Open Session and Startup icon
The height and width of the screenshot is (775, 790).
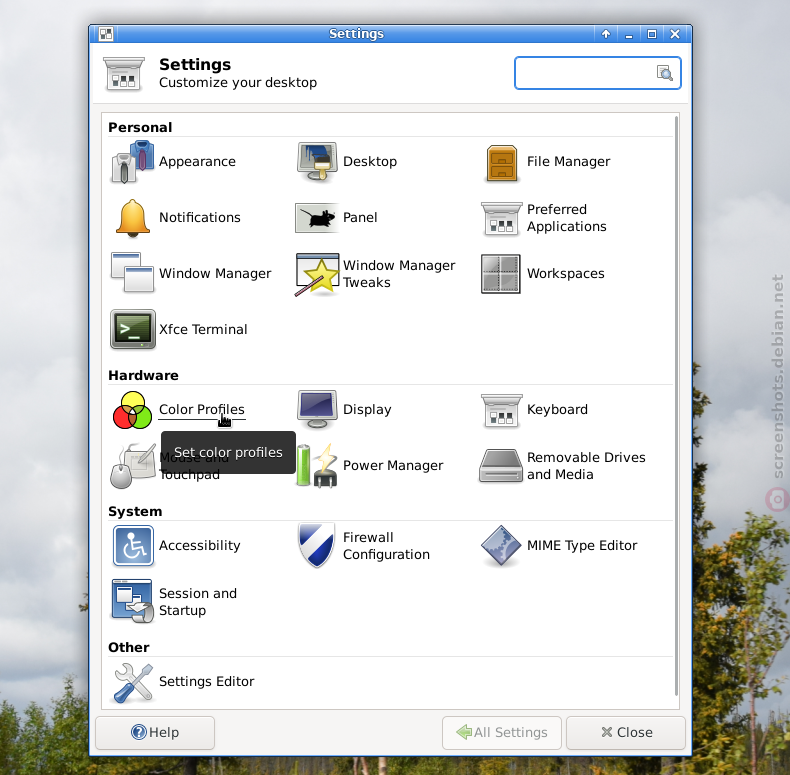132,601
